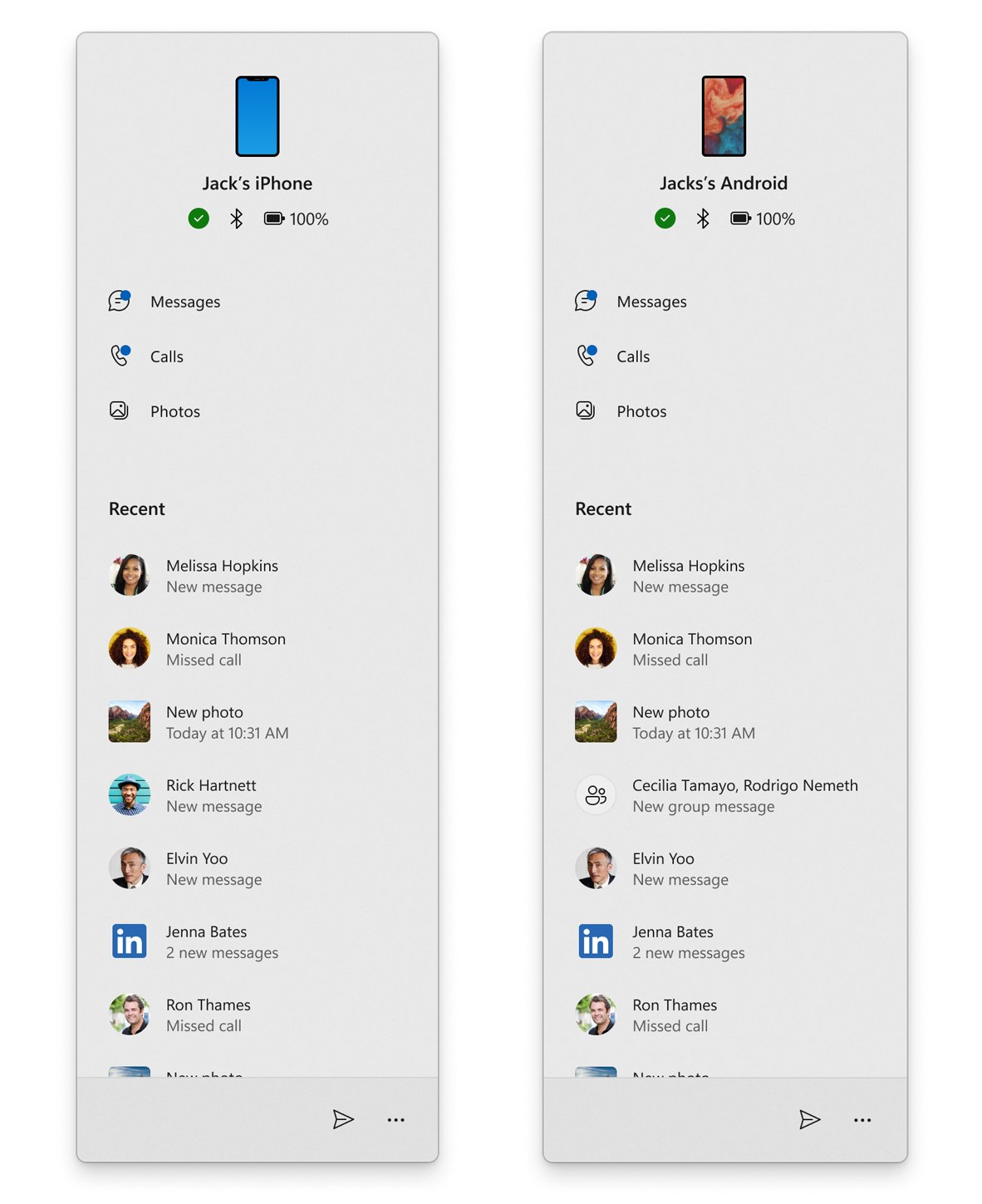
Task: Open Photos in Jacks's Android panel
Action: [x=641, y=411]
